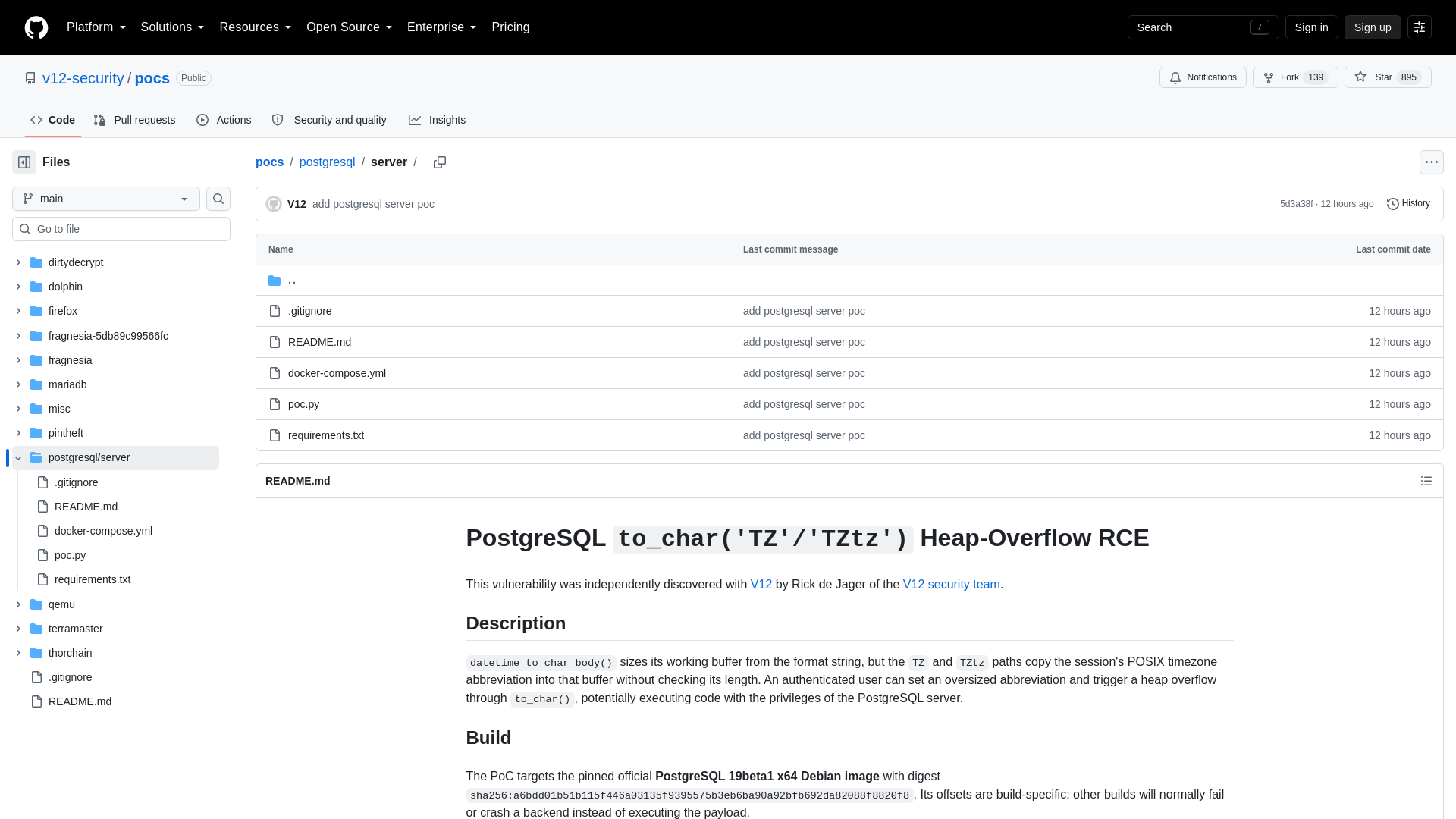1456x819 pixels.
Task: Select docker-compose.yml in sidebar tree
Action: (x=103, y=531)
